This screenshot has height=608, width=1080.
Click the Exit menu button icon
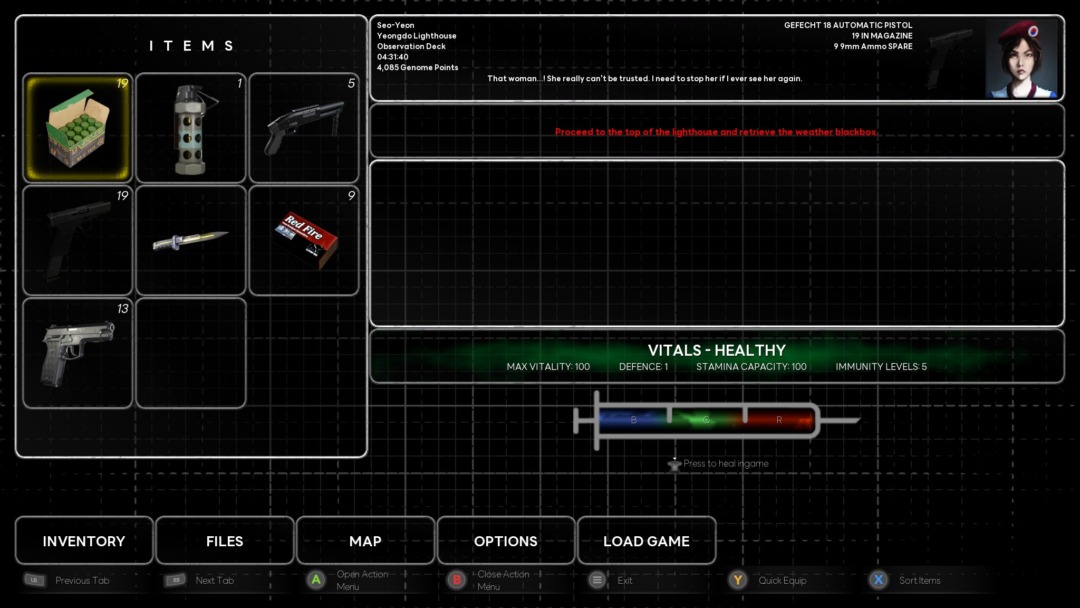pos(597,580)
